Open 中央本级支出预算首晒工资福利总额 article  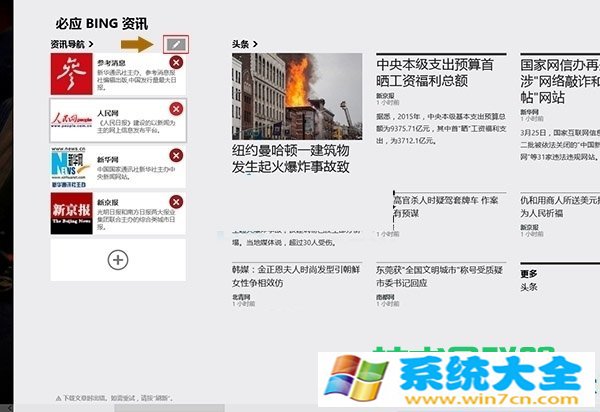435,73
